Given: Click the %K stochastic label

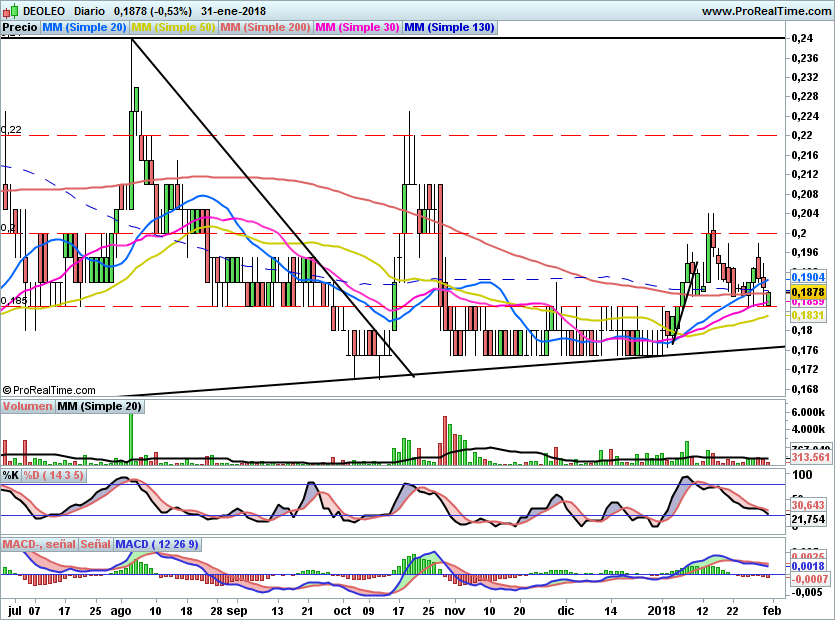Looking at the screenshot, I should pyautogui.click(x=11, y=475).
